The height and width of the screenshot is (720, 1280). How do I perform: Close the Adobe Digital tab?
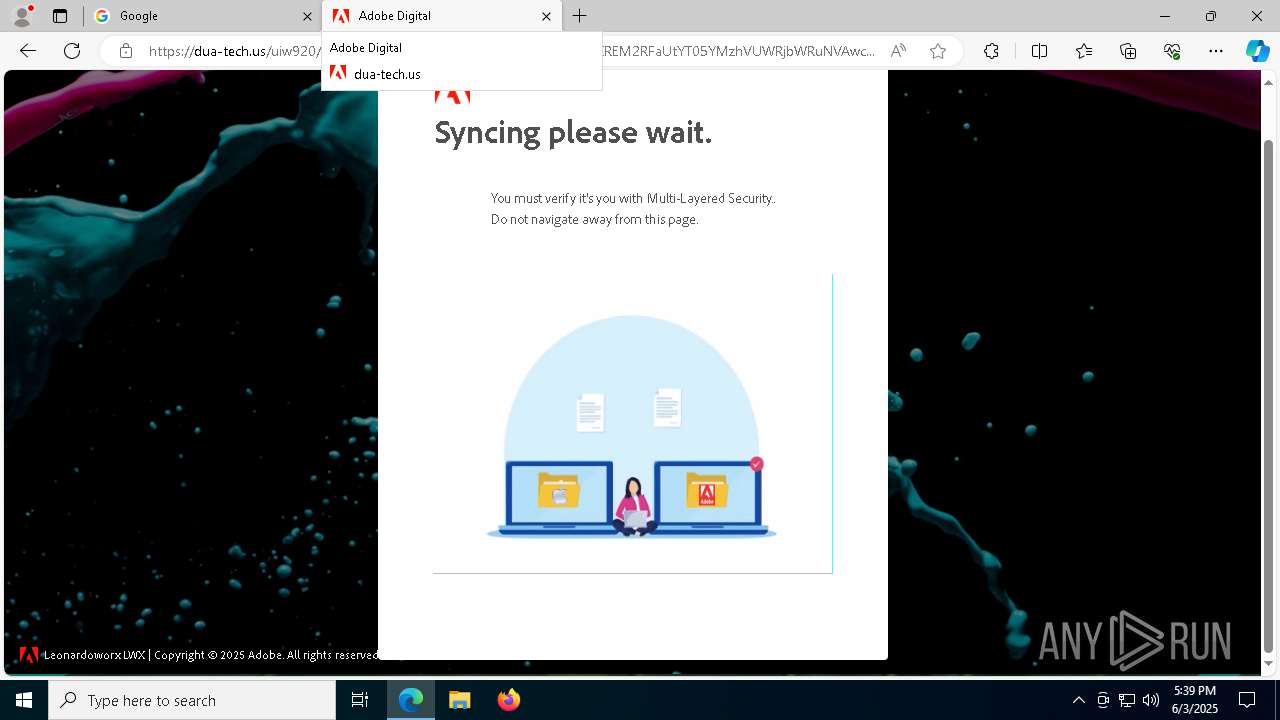[546, 16]
